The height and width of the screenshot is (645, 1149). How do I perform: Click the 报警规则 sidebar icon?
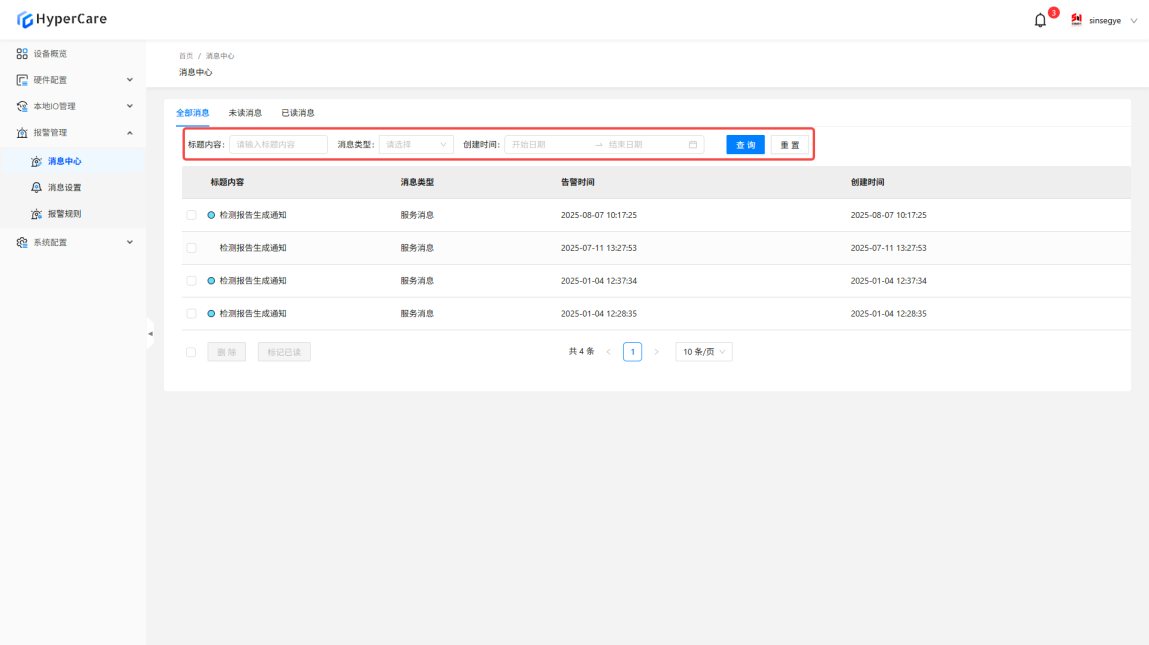click(37, 214)
